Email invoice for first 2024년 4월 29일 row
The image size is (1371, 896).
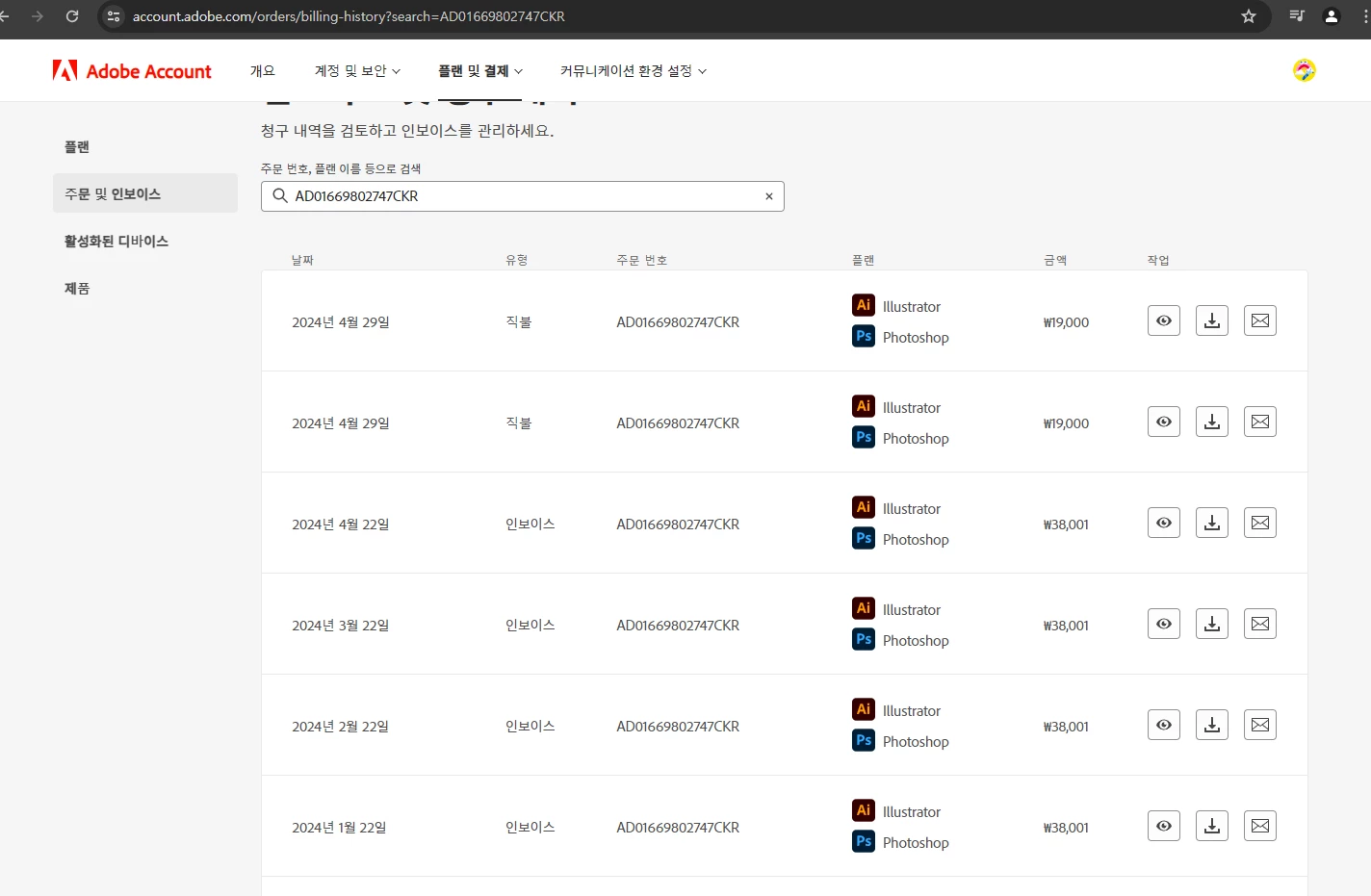click(1259, 320)
